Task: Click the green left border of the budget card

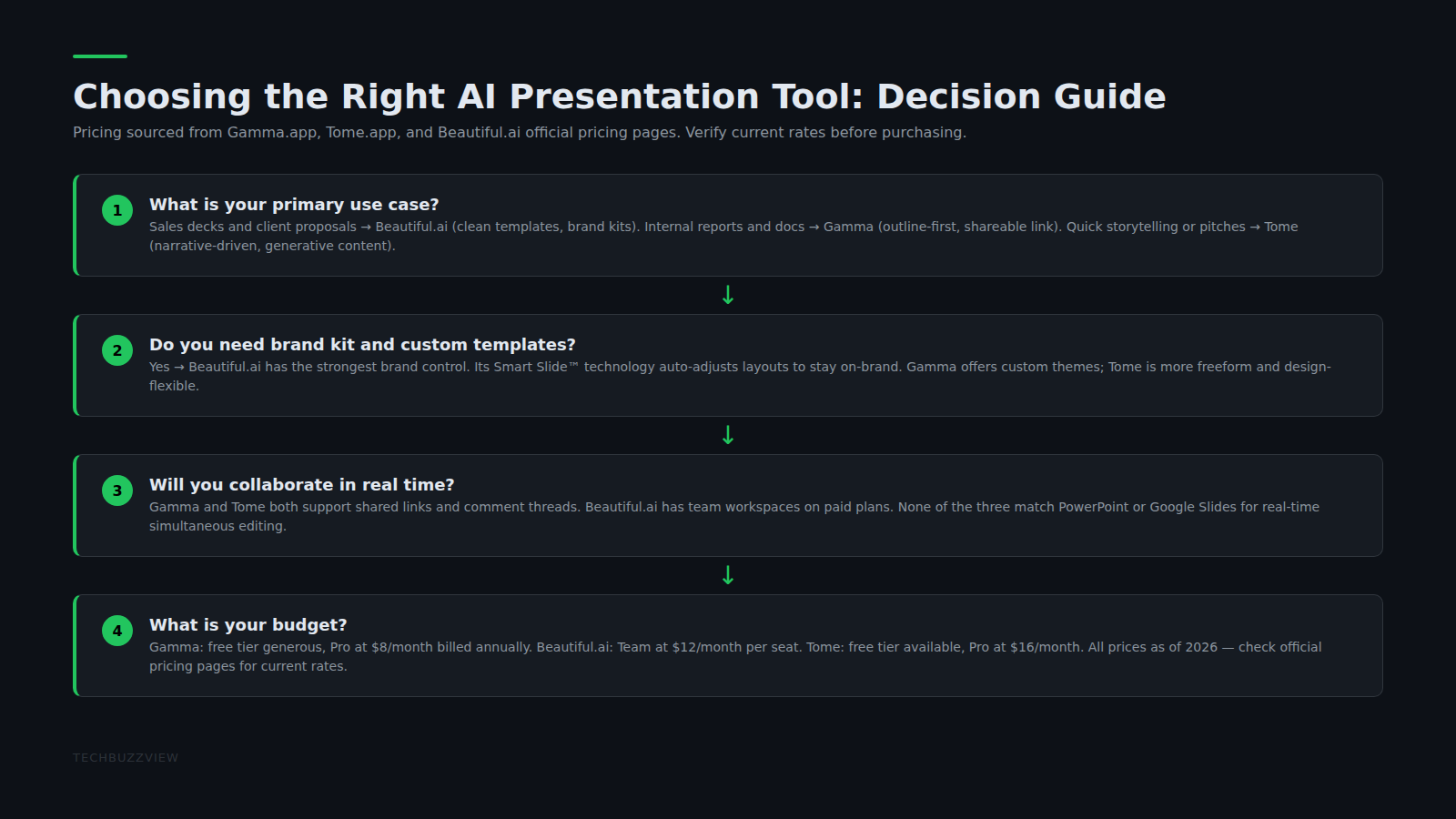Action: click(75, 646)
